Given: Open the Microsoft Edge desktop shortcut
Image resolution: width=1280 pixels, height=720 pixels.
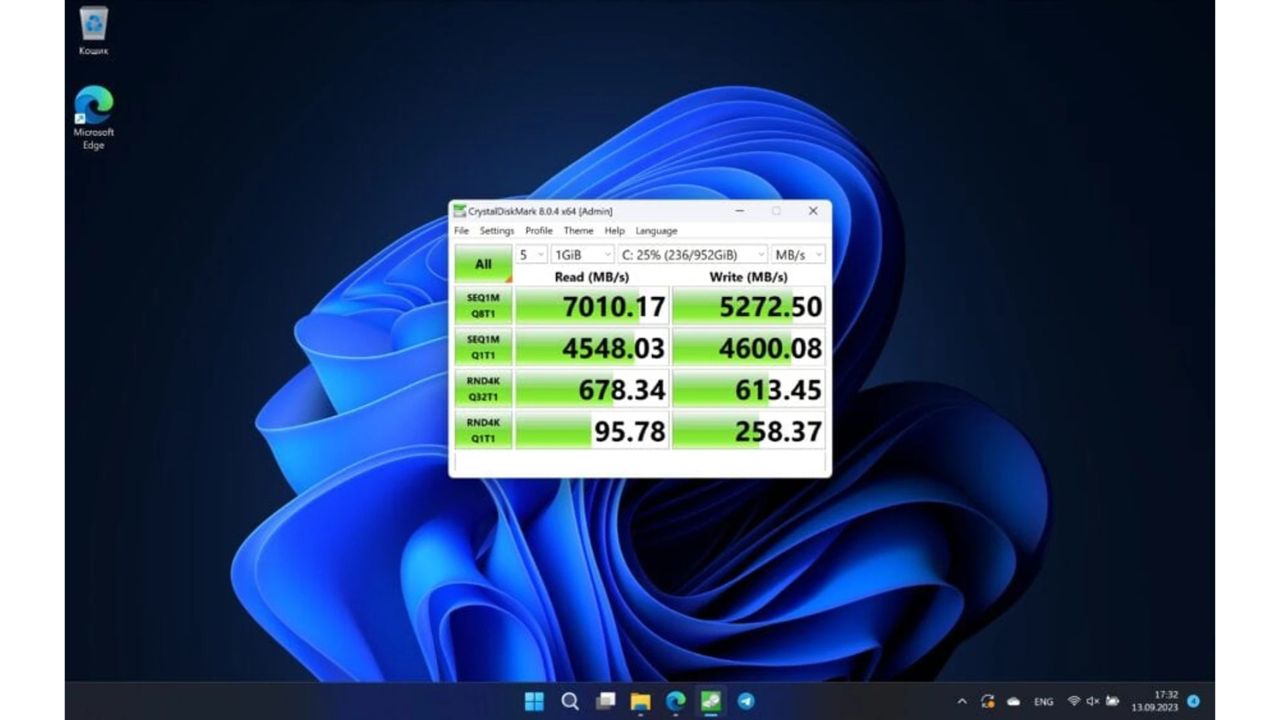Looking at the screenshot, I should click(94, 107).
